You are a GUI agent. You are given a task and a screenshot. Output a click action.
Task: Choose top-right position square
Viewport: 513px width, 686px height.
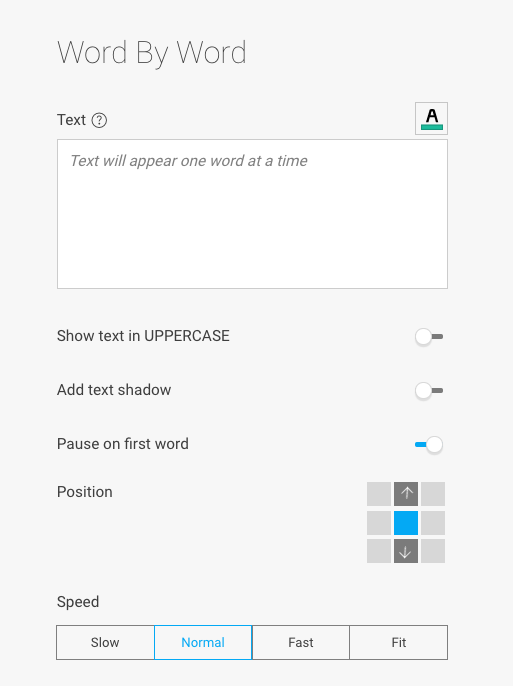pyautogui.click(x=433, y=494)
